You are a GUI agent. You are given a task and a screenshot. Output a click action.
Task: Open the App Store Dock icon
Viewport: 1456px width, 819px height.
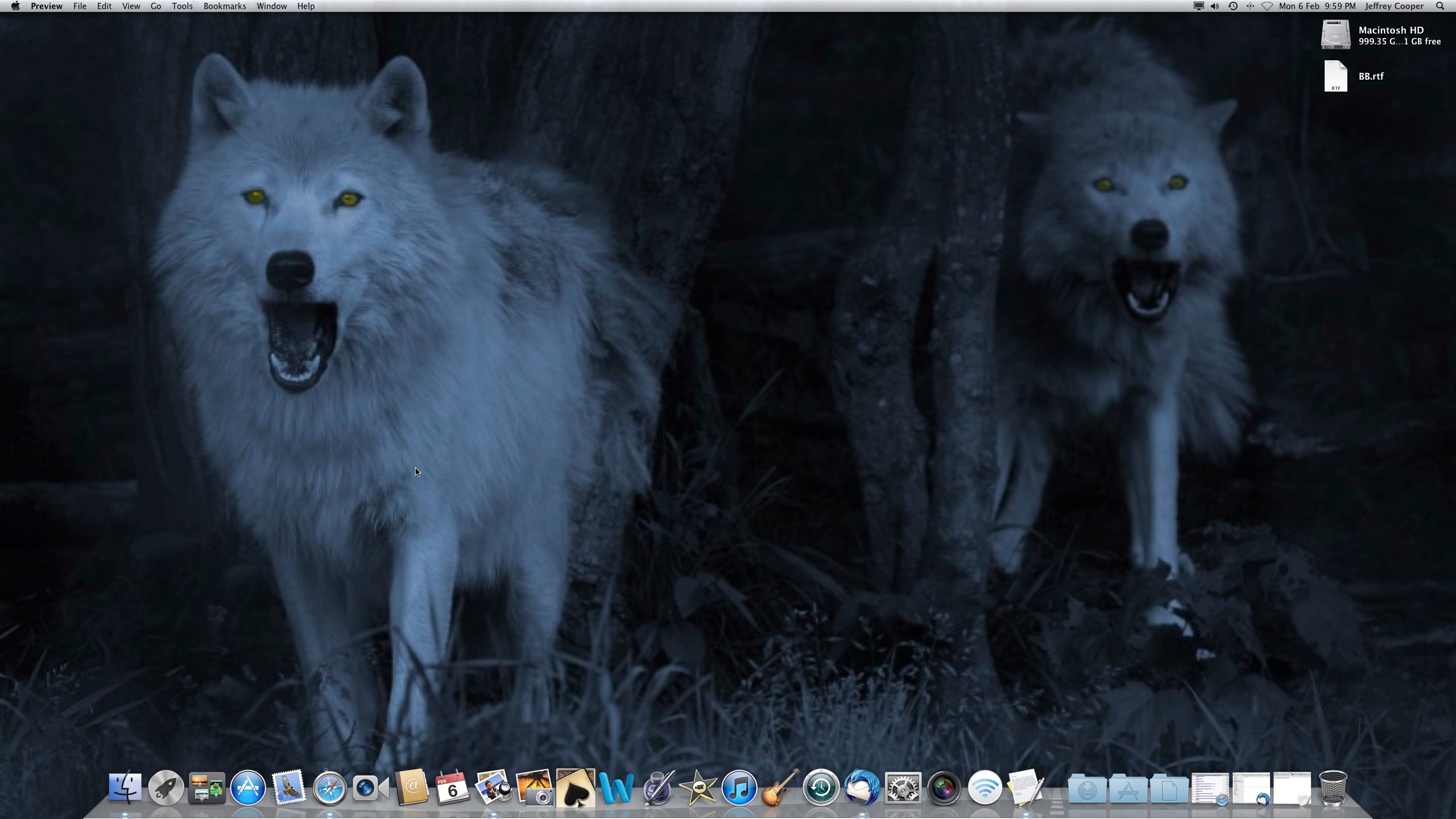click(248, 788)
